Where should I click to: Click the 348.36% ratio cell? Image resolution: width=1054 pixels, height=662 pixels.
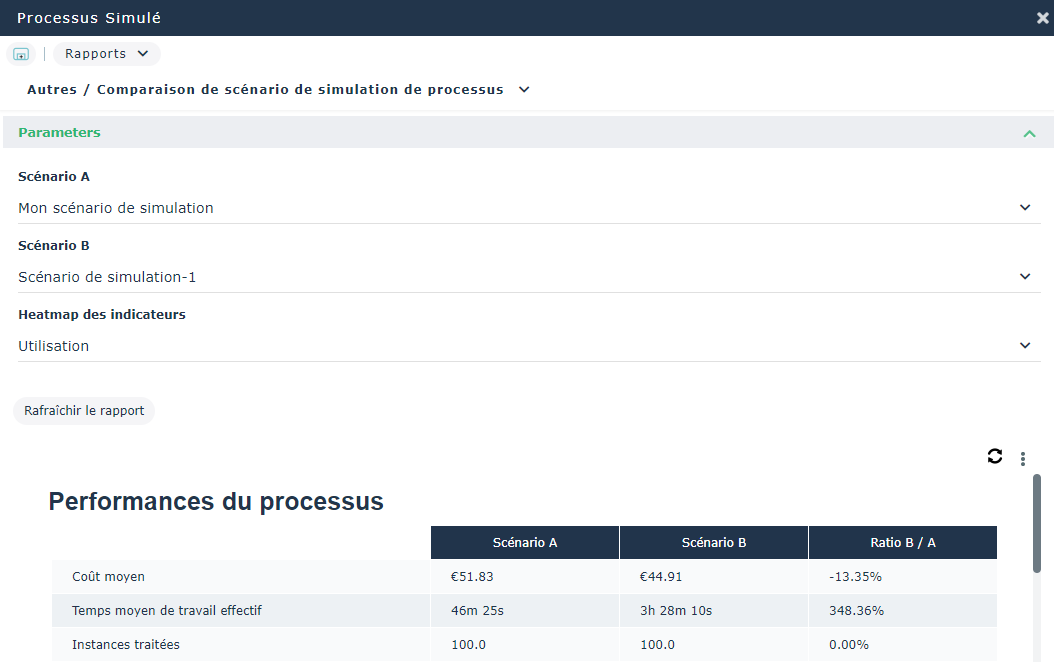(856, 611)
